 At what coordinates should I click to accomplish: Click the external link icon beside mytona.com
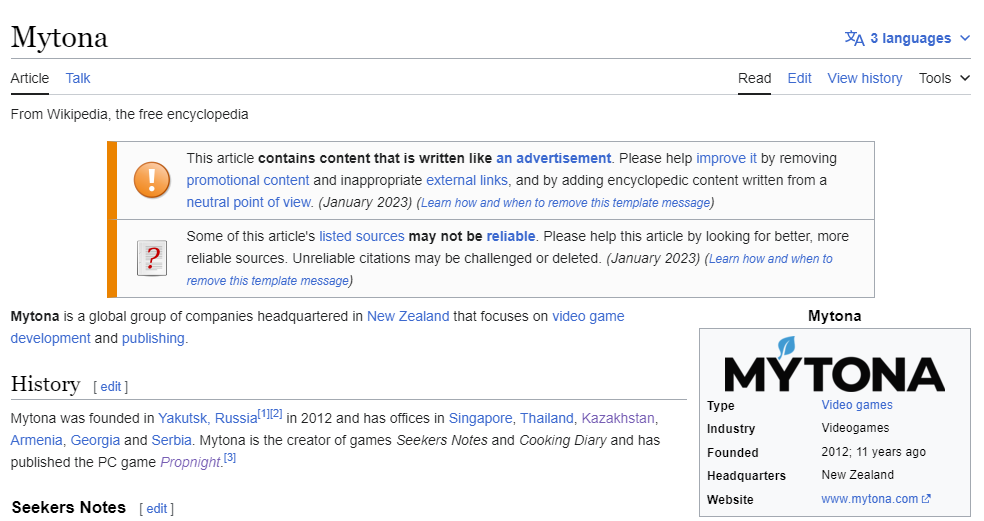tap(926, 499)
